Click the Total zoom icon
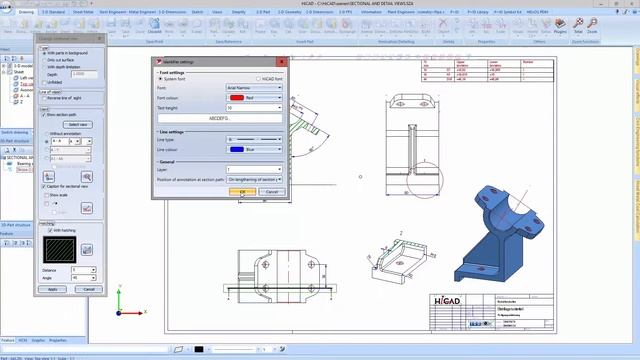This screenshot has width=640, height=360. pyautogui.click(x=578, y=26)
